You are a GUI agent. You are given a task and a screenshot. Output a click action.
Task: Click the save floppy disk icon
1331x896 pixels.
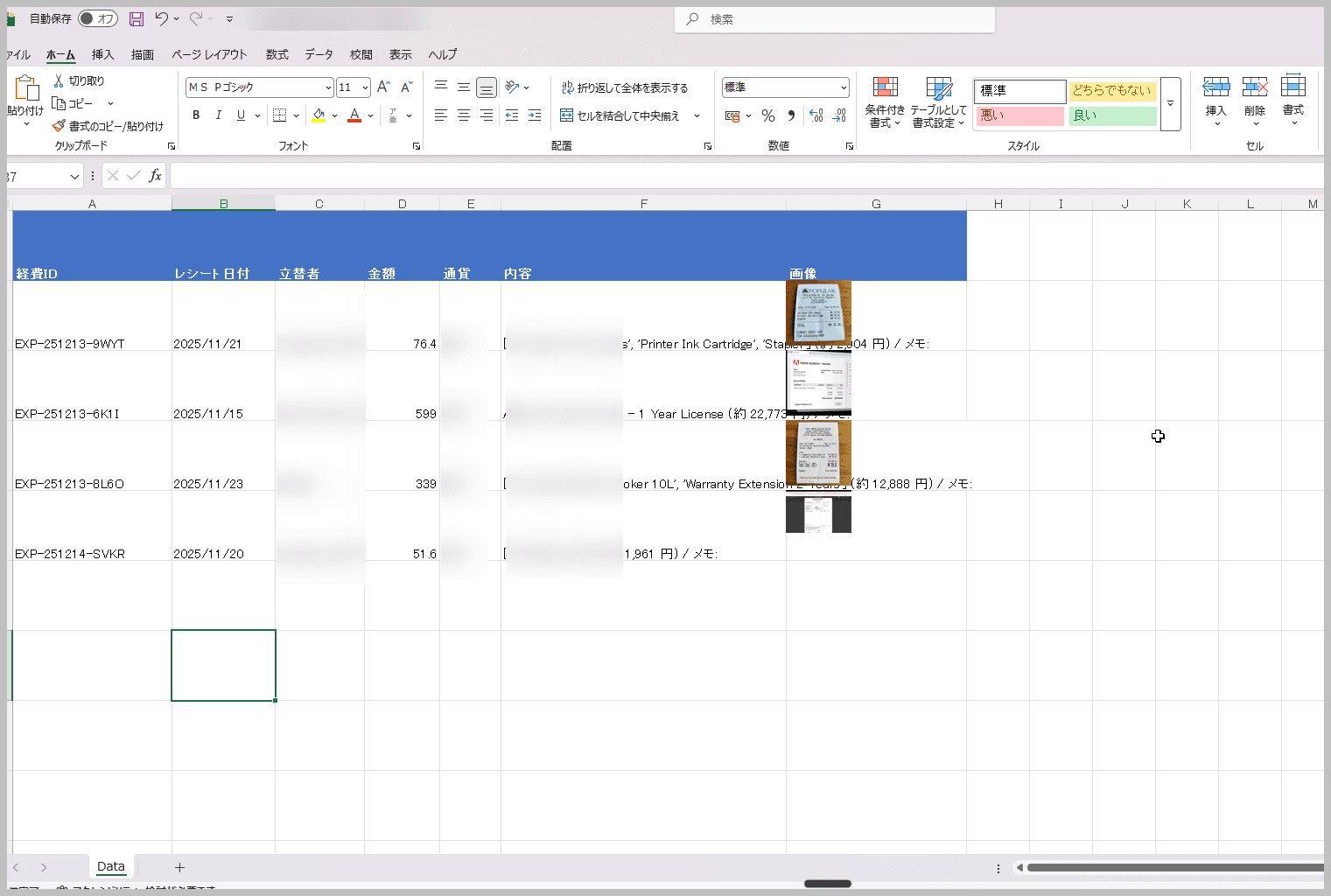(137, 18)
